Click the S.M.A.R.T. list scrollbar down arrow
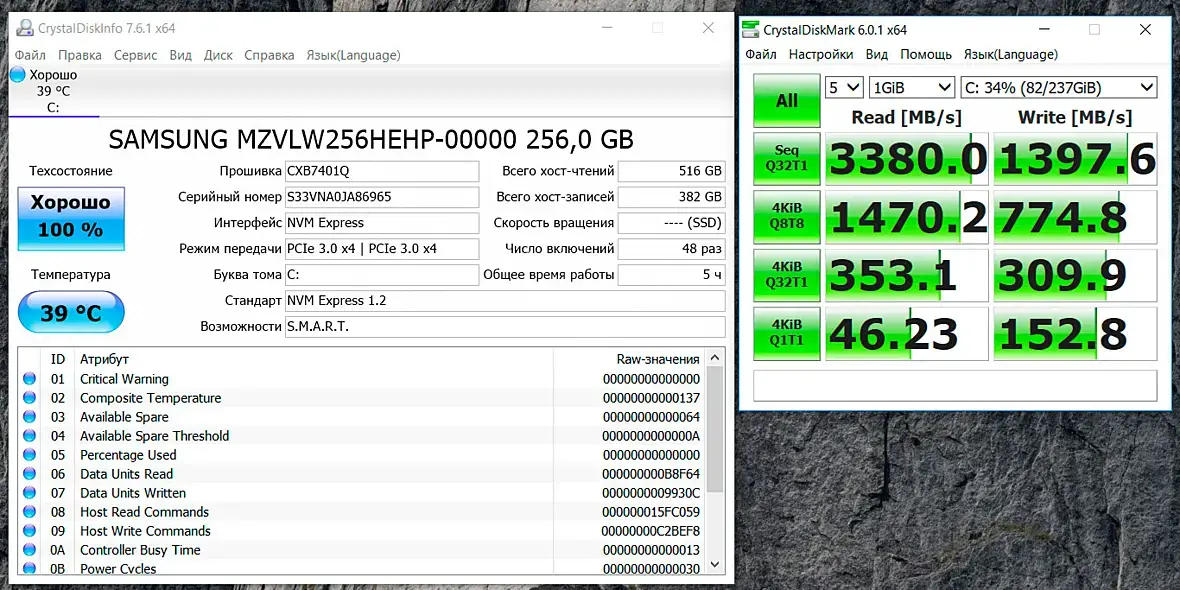 tap(715, 564)
